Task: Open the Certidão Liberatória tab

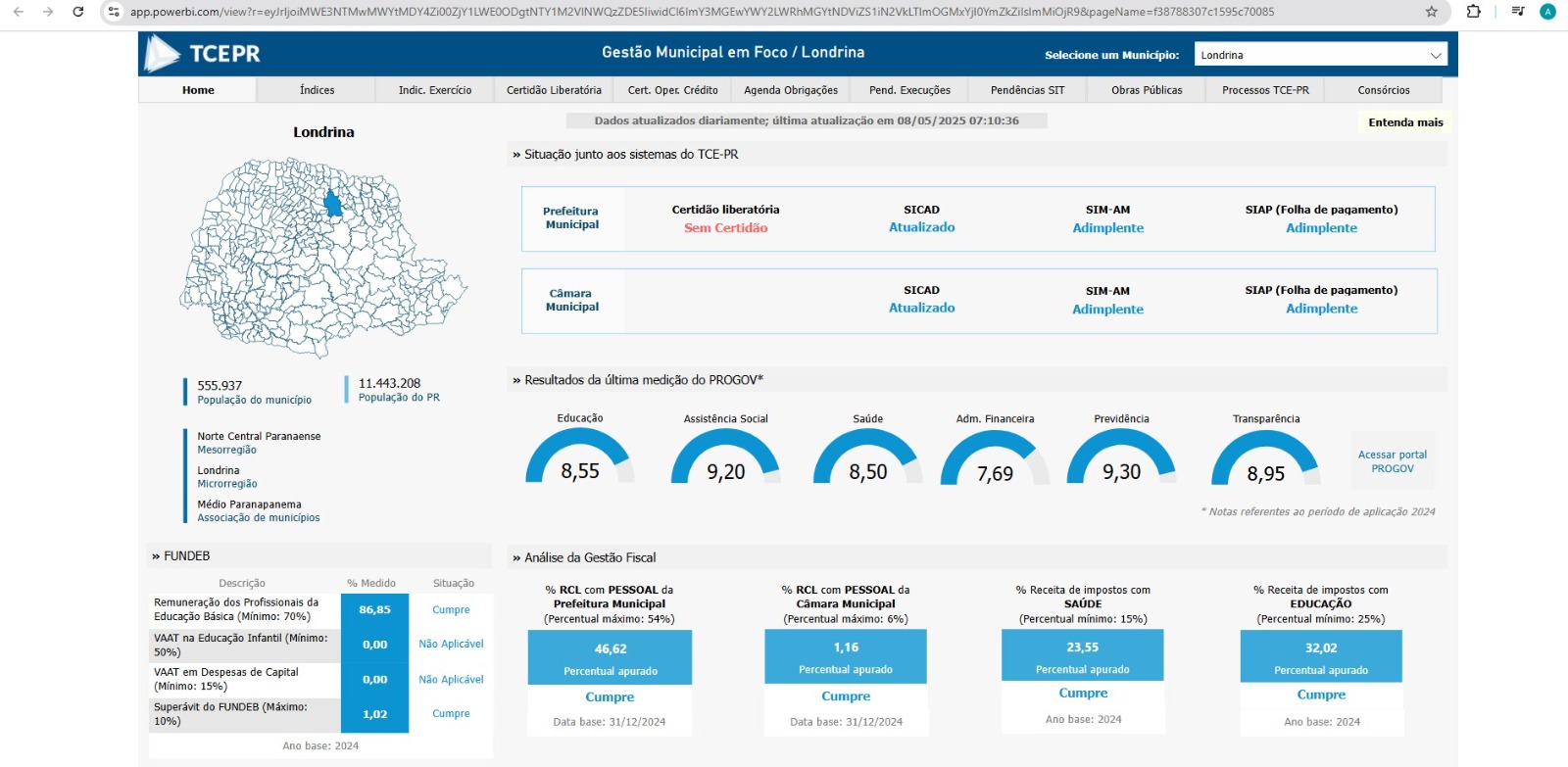Action: (554, 90)
